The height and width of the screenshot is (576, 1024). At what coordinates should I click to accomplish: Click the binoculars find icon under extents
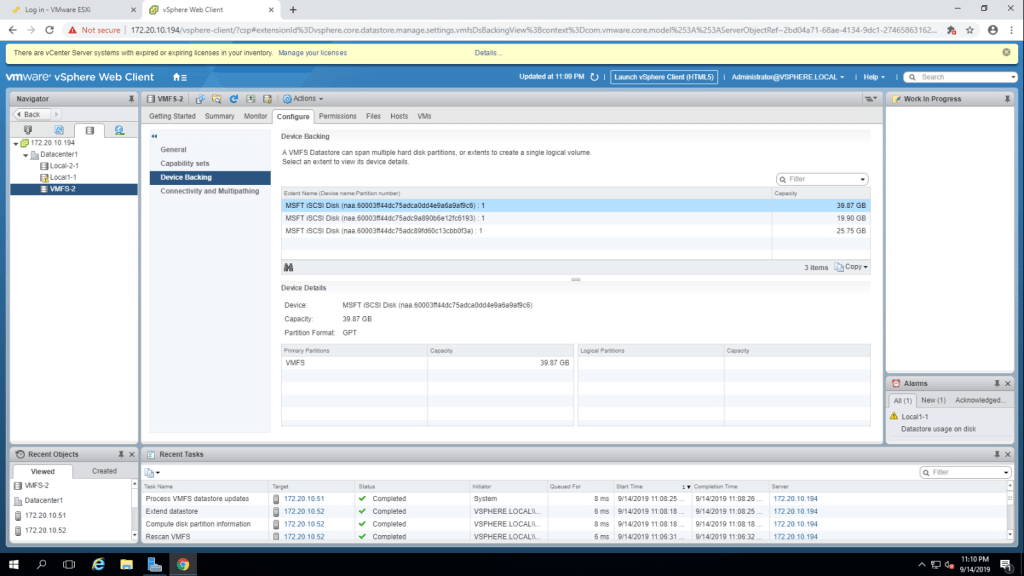289,267
